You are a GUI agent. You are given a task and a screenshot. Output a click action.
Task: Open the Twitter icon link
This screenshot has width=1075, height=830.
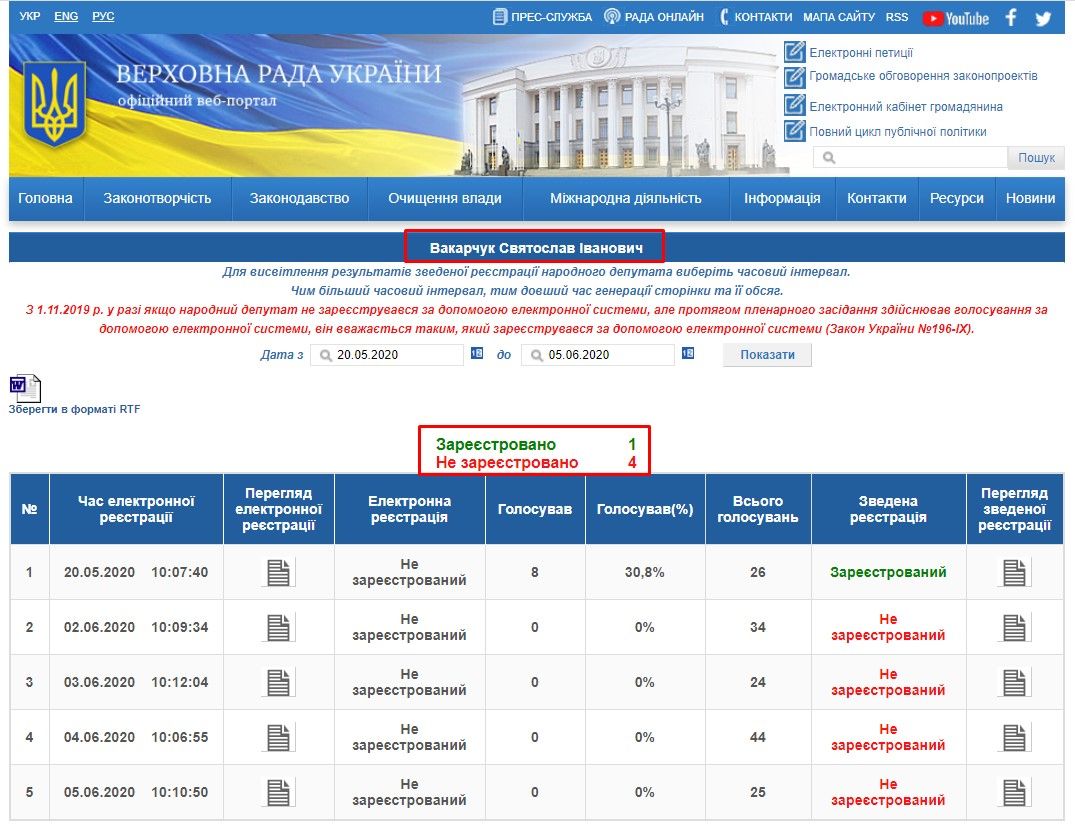point(1043,18)
